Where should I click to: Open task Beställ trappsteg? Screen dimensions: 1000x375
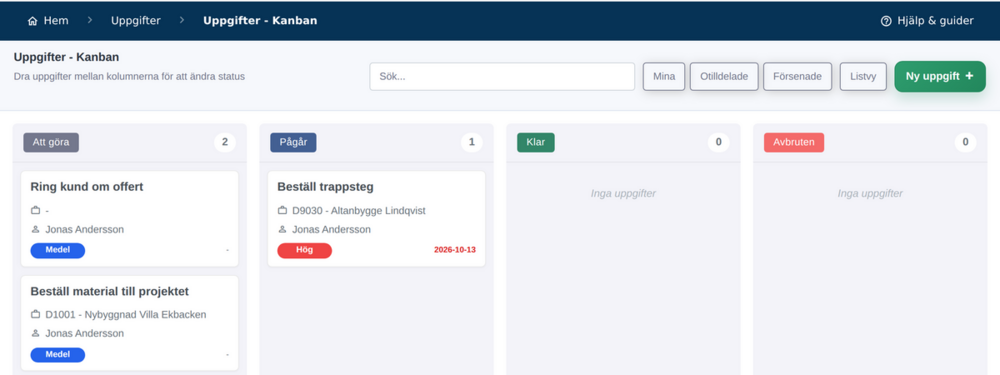tap(325, 187)
